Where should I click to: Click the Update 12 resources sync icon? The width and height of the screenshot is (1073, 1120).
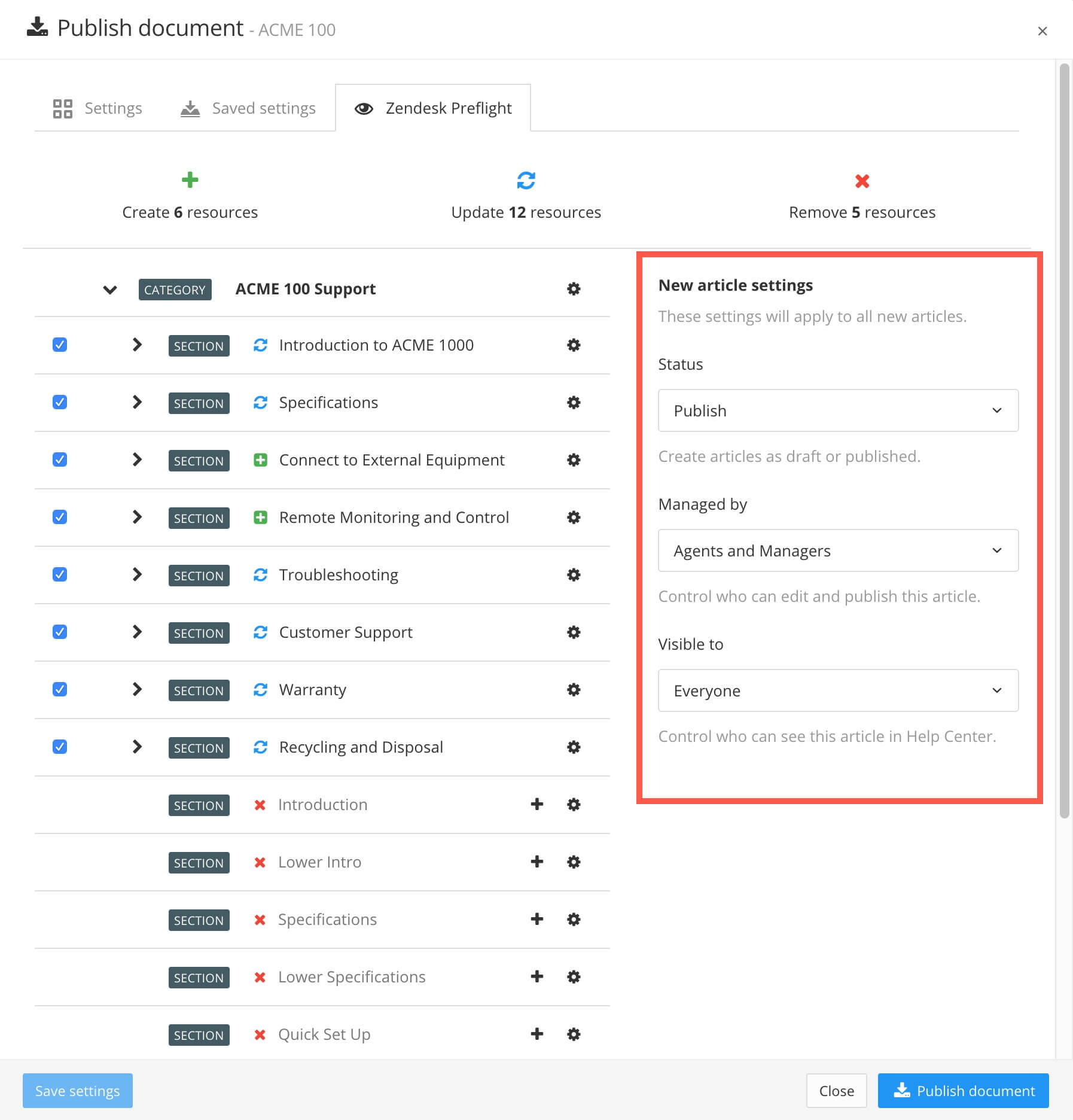click(526, 180)
